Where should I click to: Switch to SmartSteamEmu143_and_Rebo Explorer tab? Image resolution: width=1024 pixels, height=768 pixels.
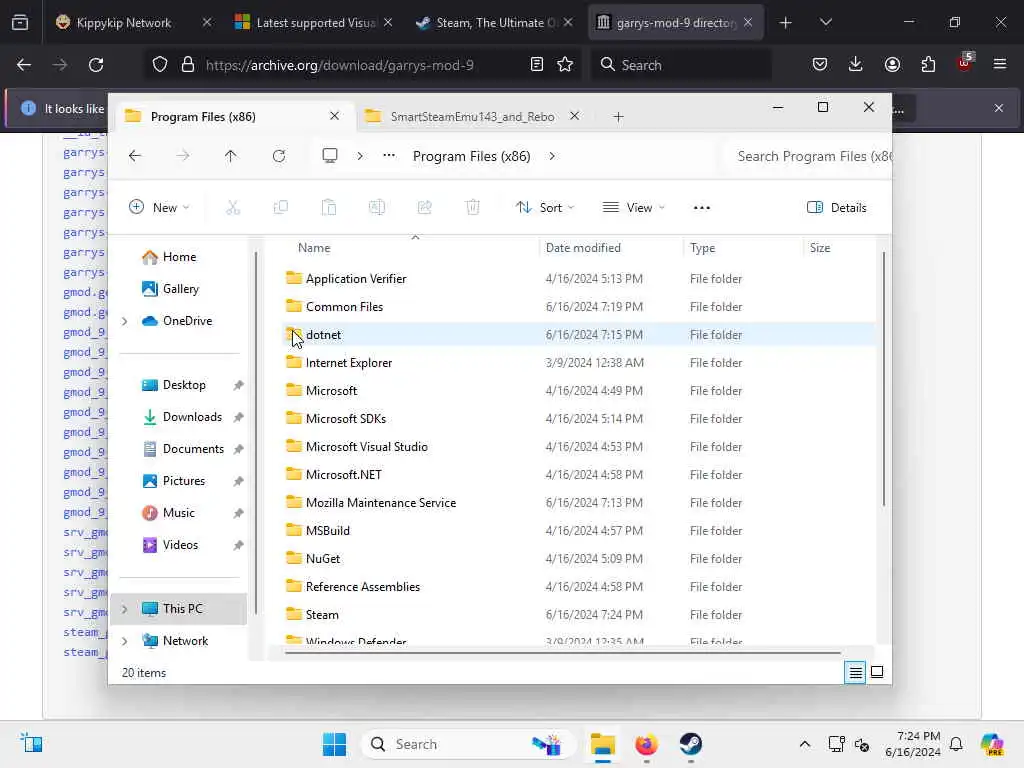click(x=472, y=116)
